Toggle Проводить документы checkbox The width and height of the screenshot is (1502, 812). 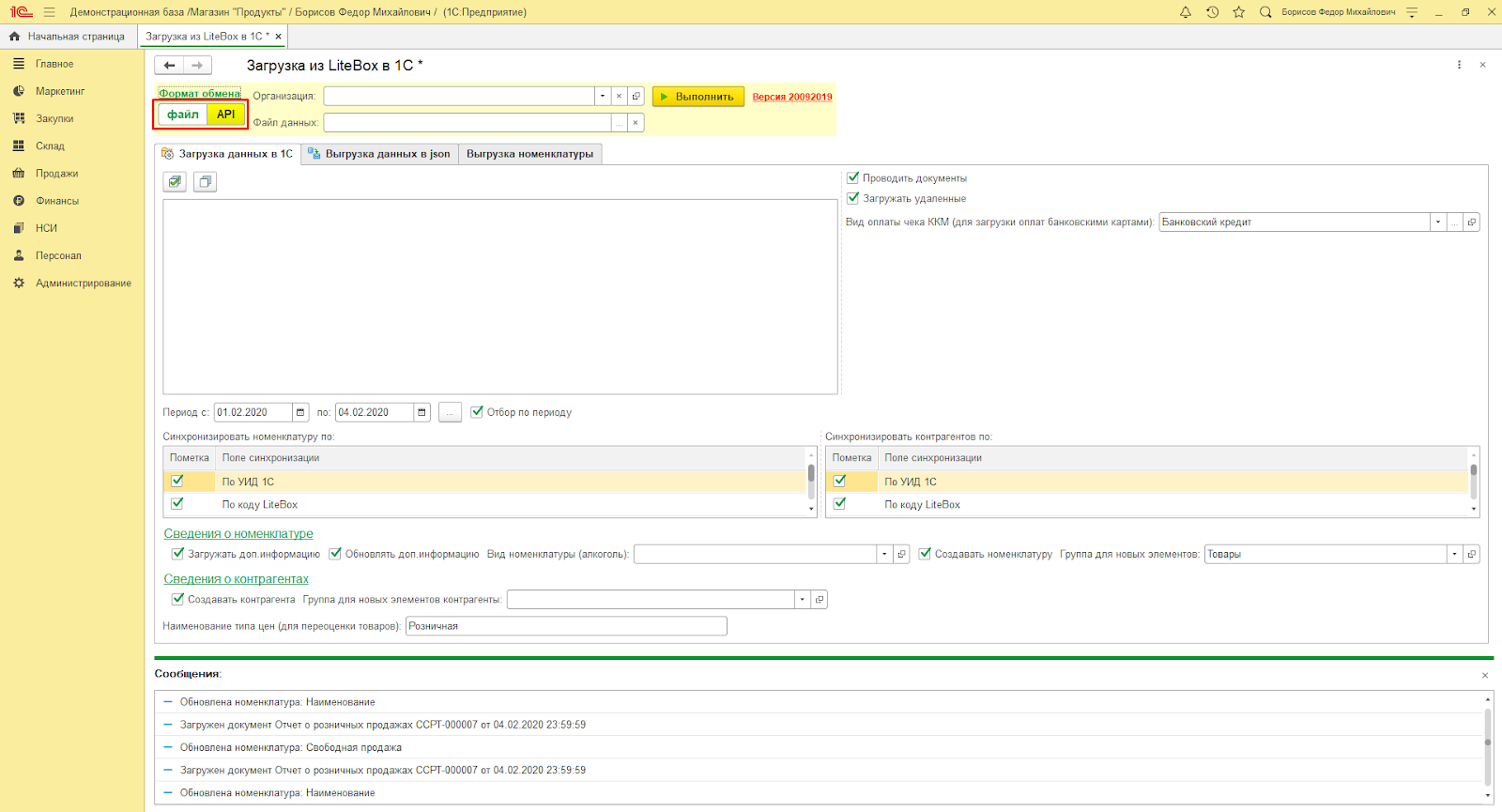(853, 177)
